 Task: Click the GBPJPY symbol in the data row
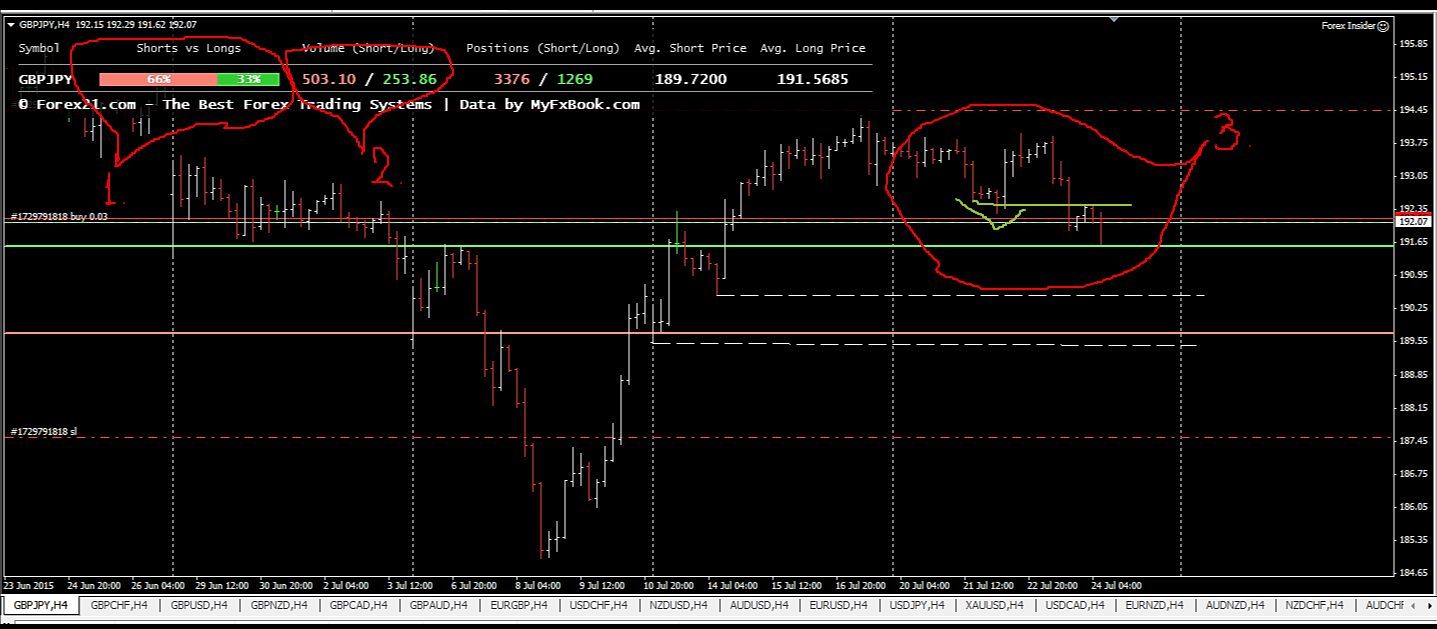45,79
